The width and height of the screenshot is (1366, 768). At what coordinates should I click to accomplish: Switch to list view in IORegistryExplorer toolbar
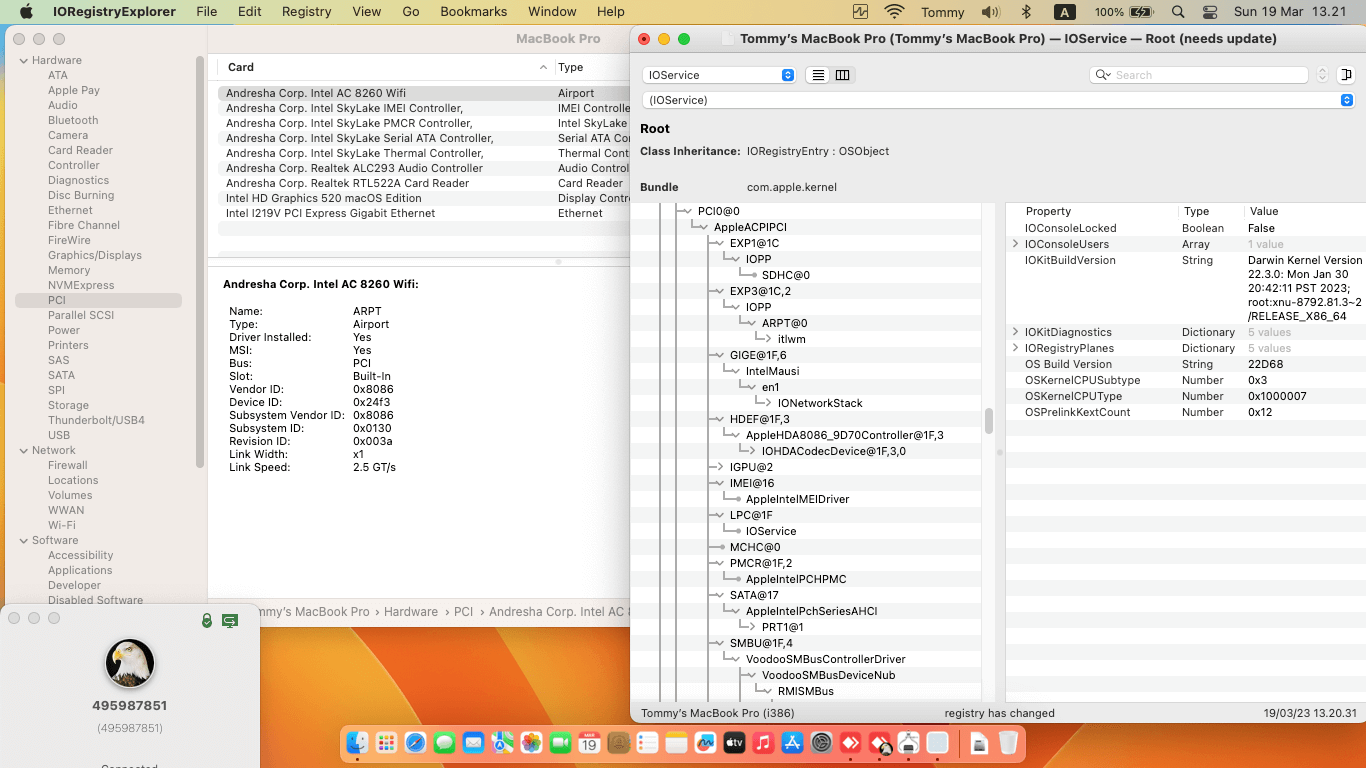pyautogui.click(x=819, y=75)
